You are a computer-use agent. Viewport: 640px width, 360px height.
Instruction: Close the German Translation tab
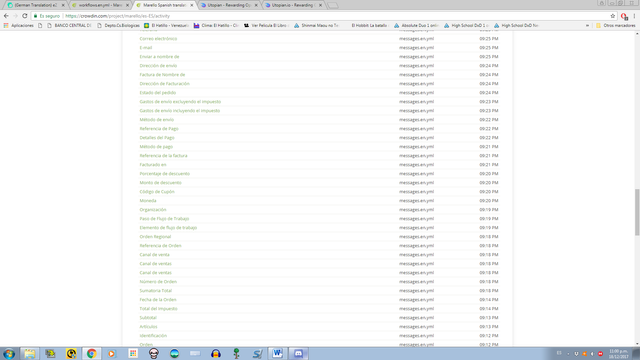click(x=63, y=5)
